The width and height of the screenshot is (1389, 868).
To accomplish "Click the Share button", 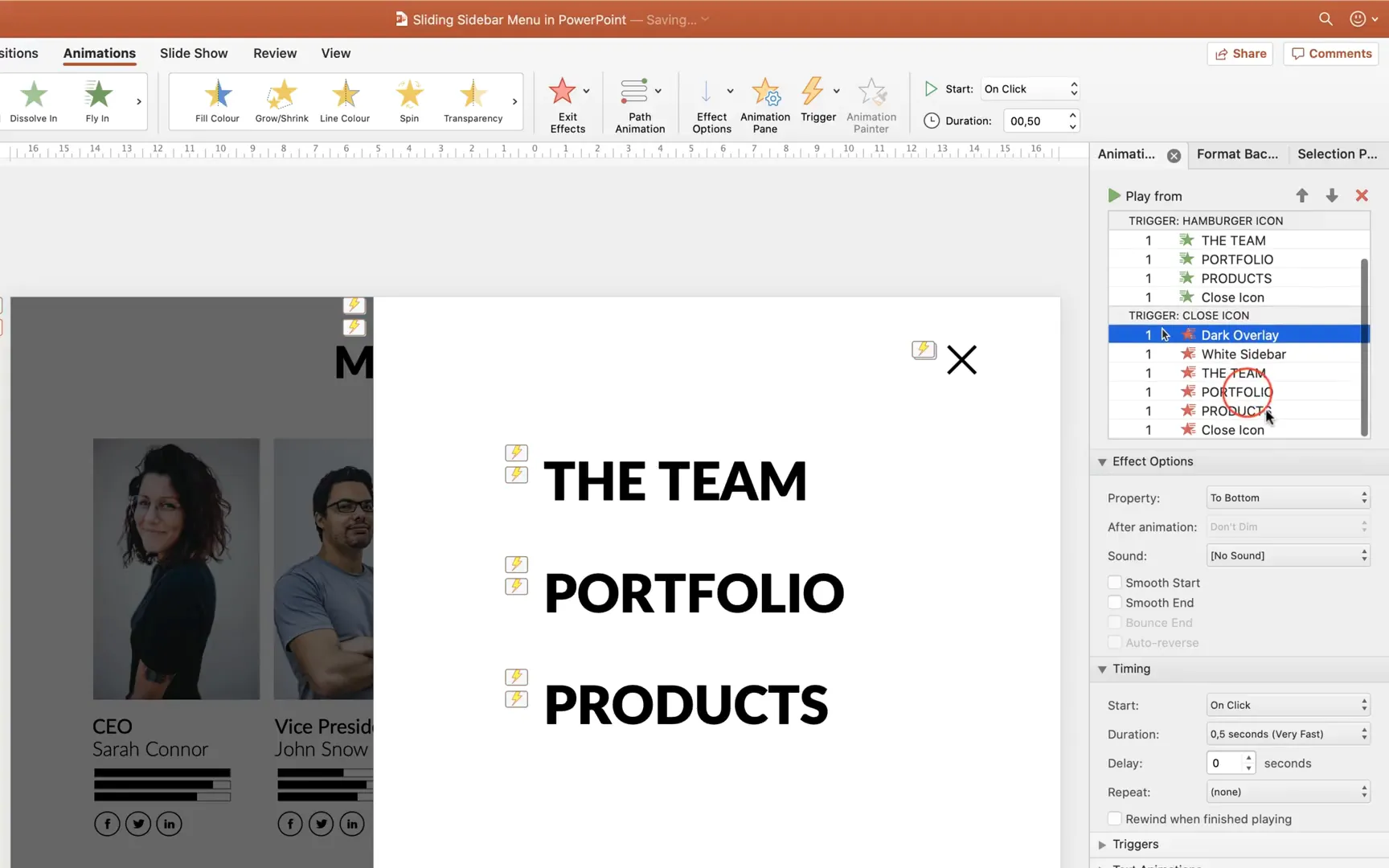I will pyautogui.click(x=1240, y=54).
